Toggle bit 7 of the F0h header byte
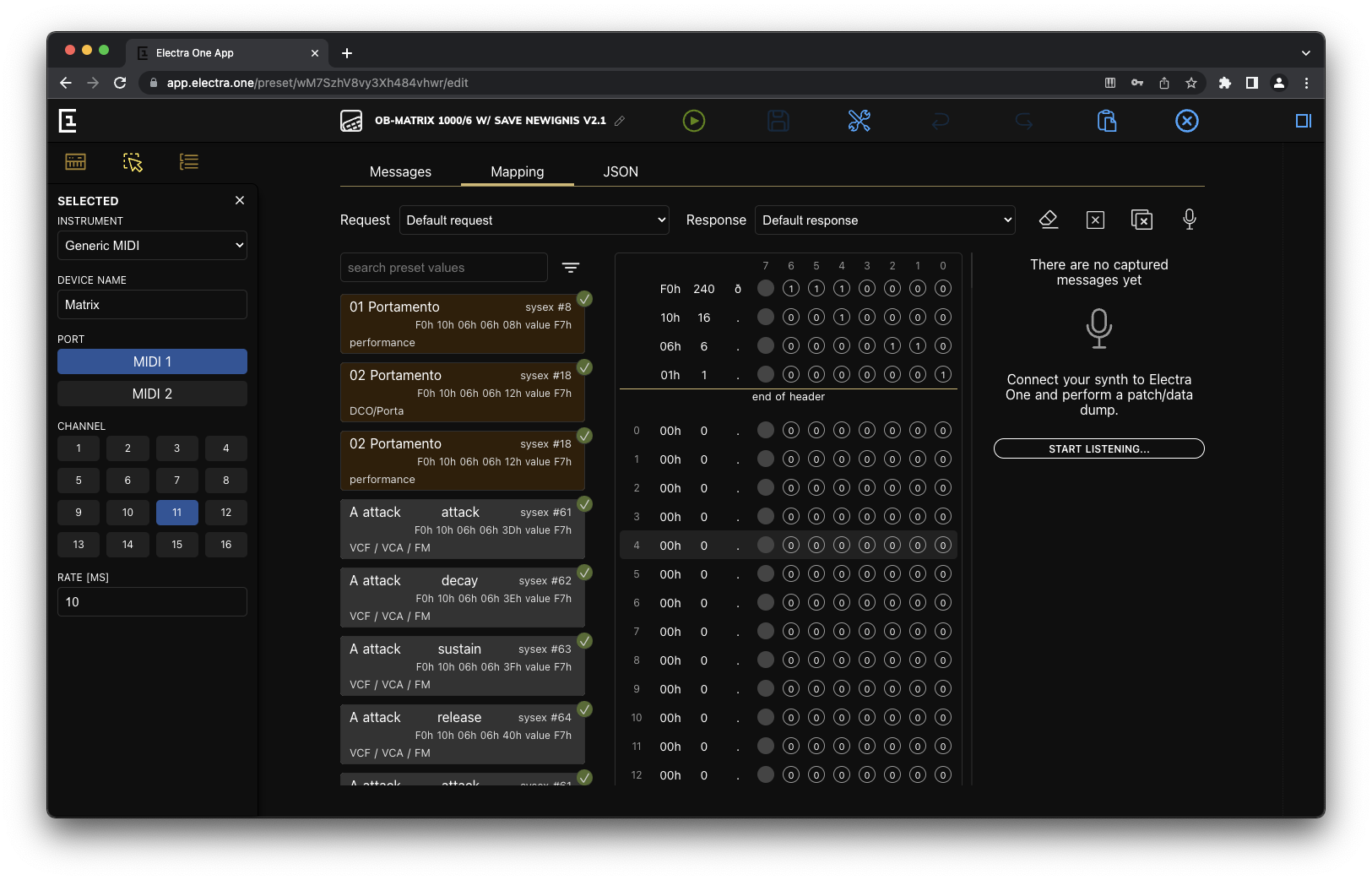 tap(765, 289)
